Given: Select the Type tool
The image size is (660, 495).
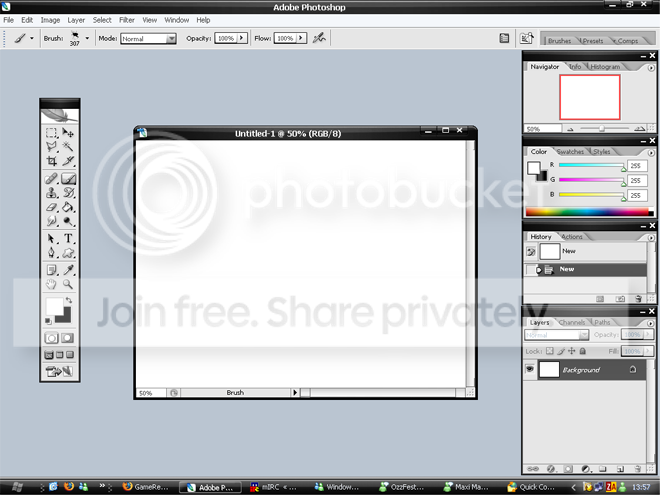Looking at the screenshot, I should tap(68, 239).
